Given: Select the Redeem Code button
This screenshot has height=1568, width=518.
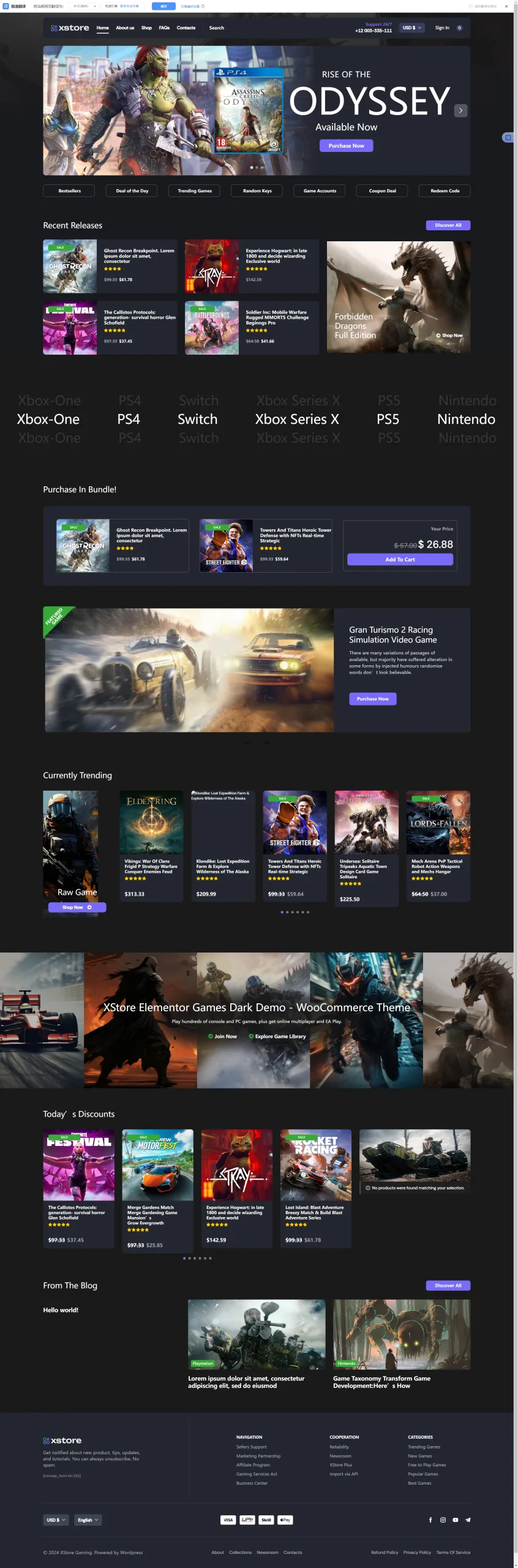Looking at the screenshot, I should coord(445,191).
